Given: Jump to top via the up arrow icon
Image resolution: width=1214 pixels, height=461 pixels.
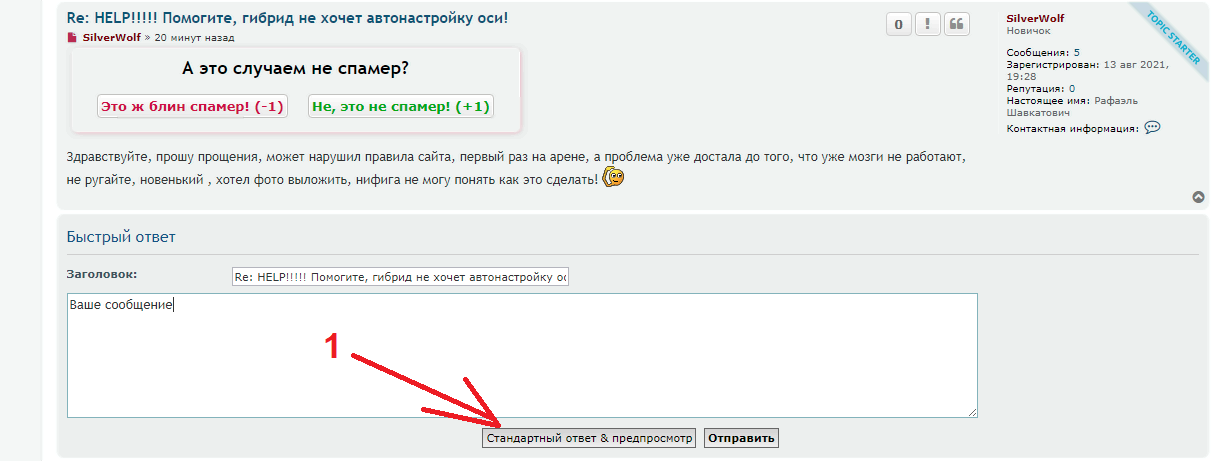Looking at the screenshot, I should 1199,197.
